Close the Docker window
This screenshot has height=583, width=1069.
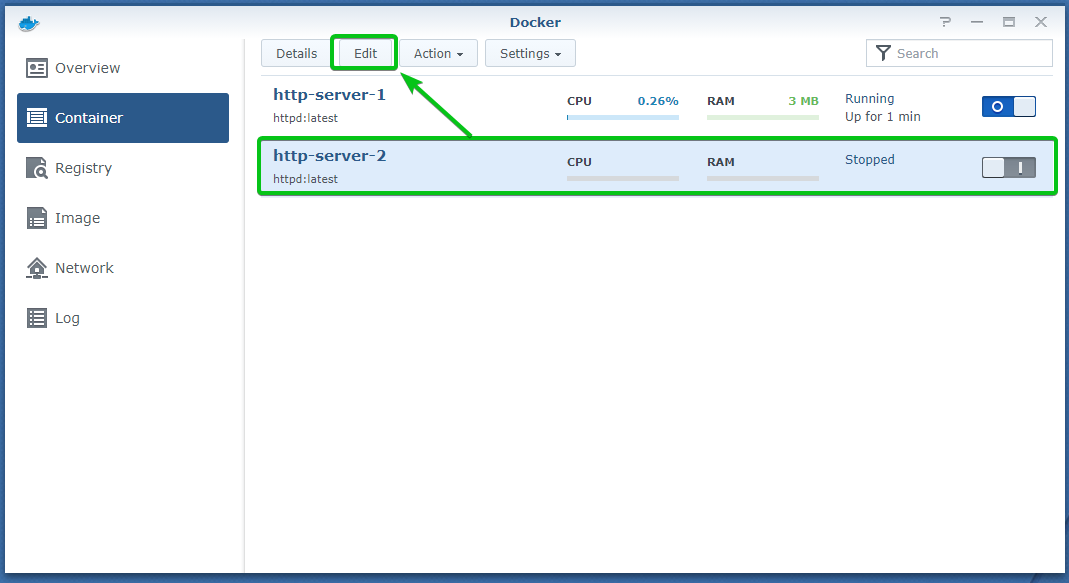pos(1040,22)
